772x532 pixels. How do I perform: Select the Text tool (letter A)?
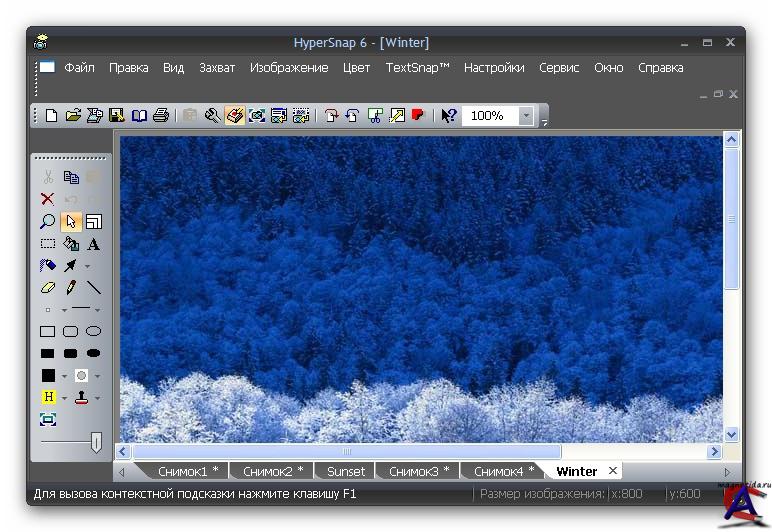point(93,244)
